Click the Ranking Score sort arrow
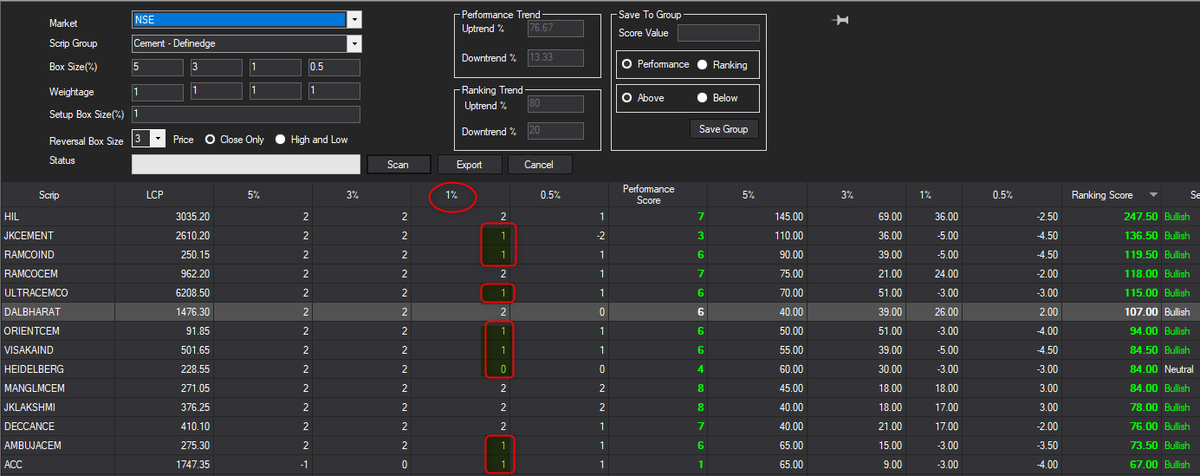1200x476 pixels. click(x=1154, y=195)
